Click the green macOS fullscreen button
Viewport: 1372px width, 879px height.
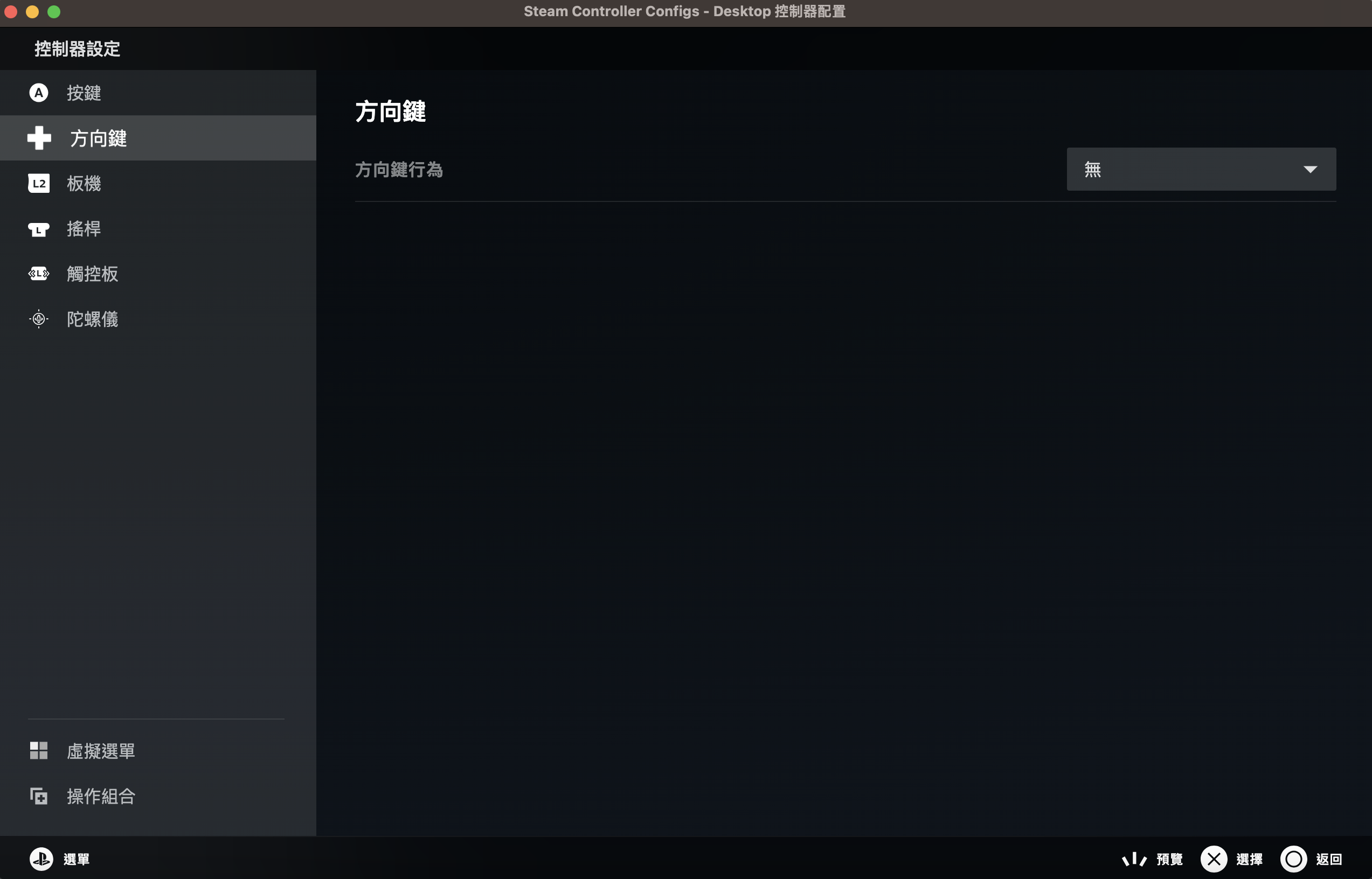(x=54, y=11)
